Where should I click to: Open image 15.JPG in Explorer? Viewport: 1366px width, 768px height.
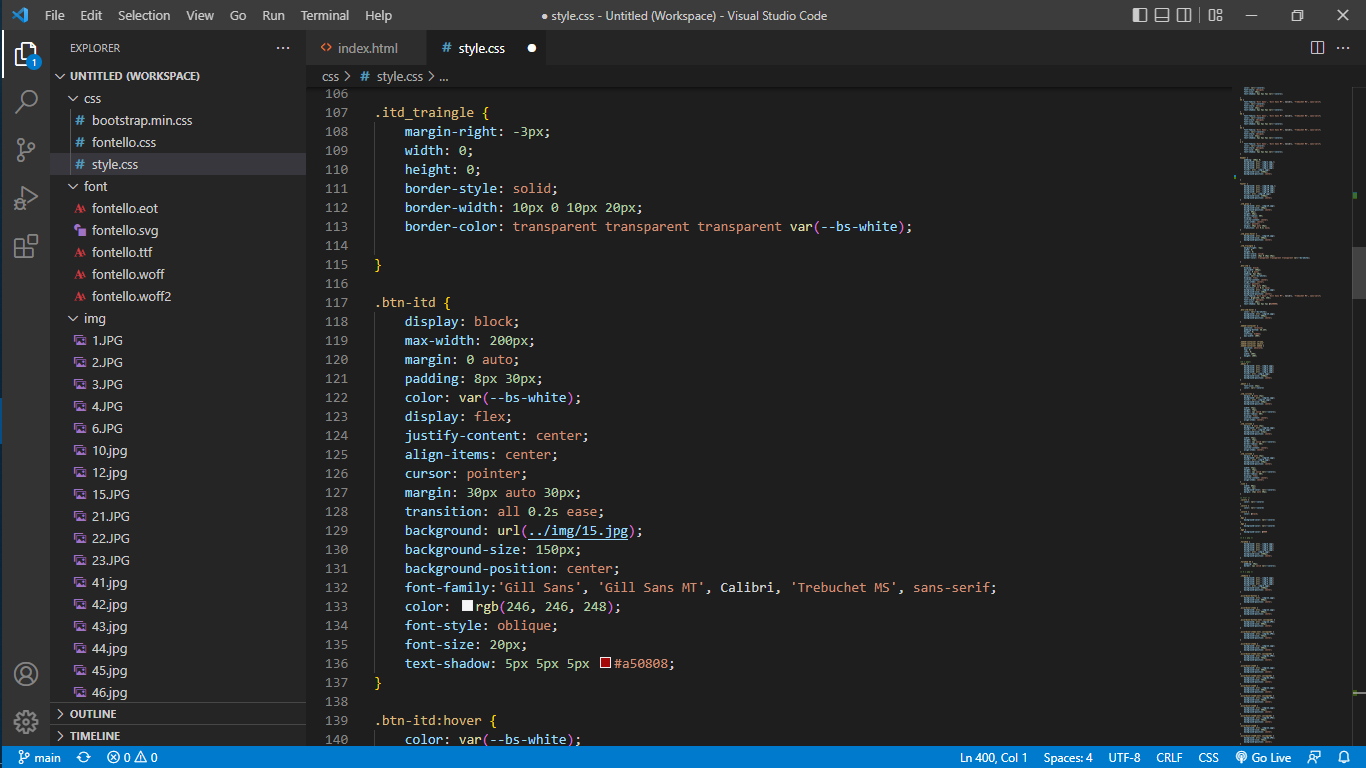point(178,494)
